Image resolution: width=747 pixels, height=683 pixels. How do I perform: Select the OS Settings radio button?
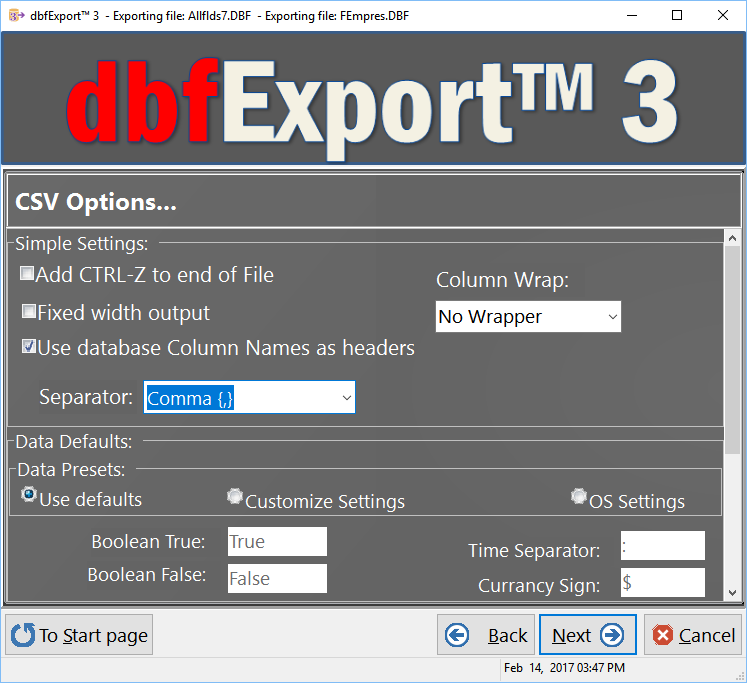coord(579,496)
